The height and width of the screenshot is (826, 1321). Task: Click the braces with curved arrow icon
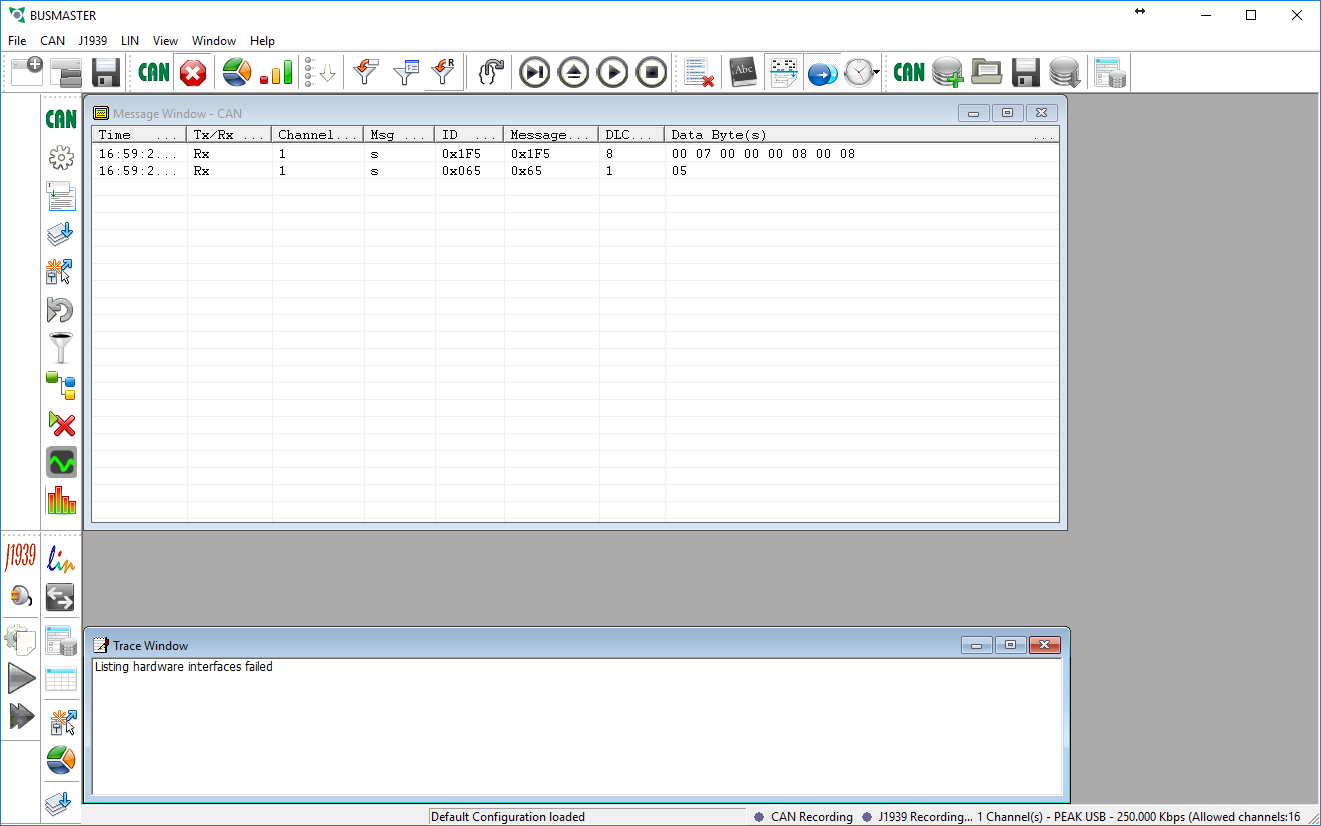[x=491, y=72]
